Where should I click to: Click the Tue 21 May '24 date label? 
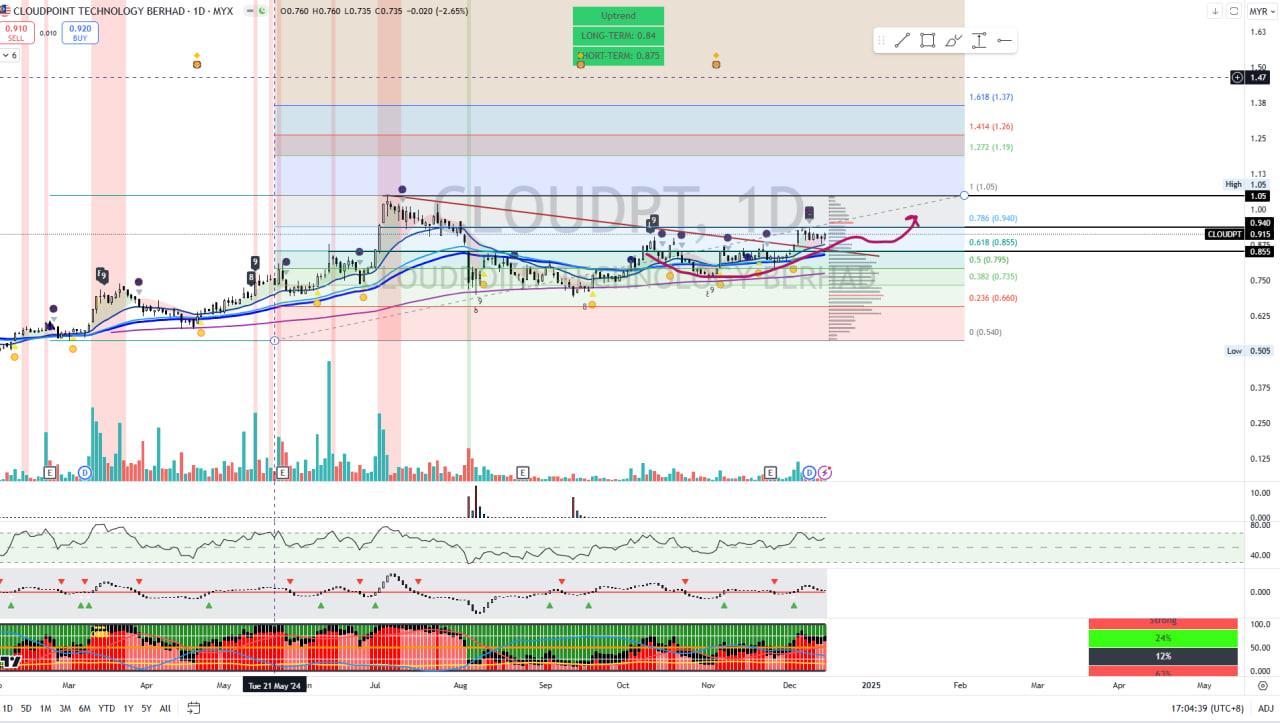(x=274, y=686)
